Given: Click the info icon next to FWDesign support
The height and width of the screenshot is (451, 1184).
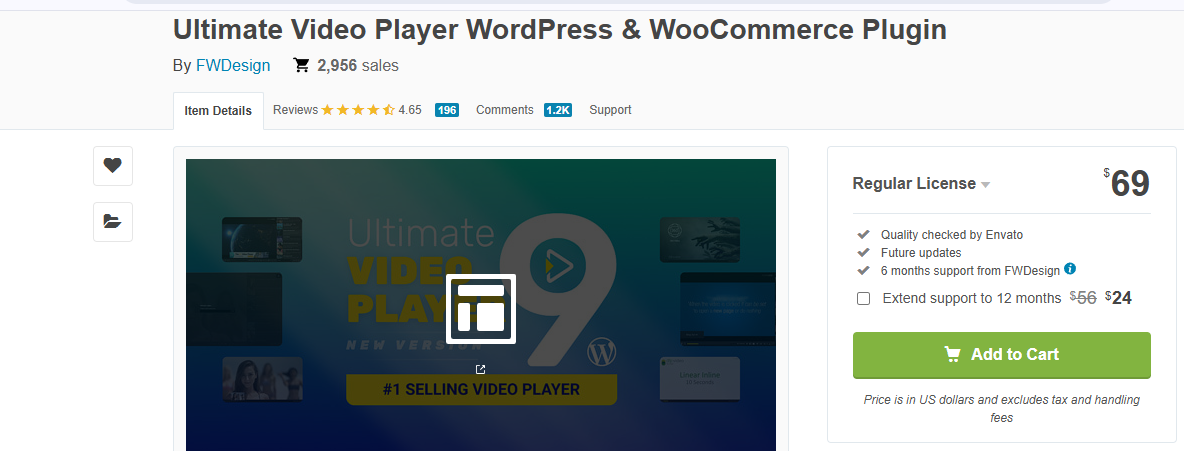Looking at the screenshot, I should pyautogui.click(x=1070, y=269).
